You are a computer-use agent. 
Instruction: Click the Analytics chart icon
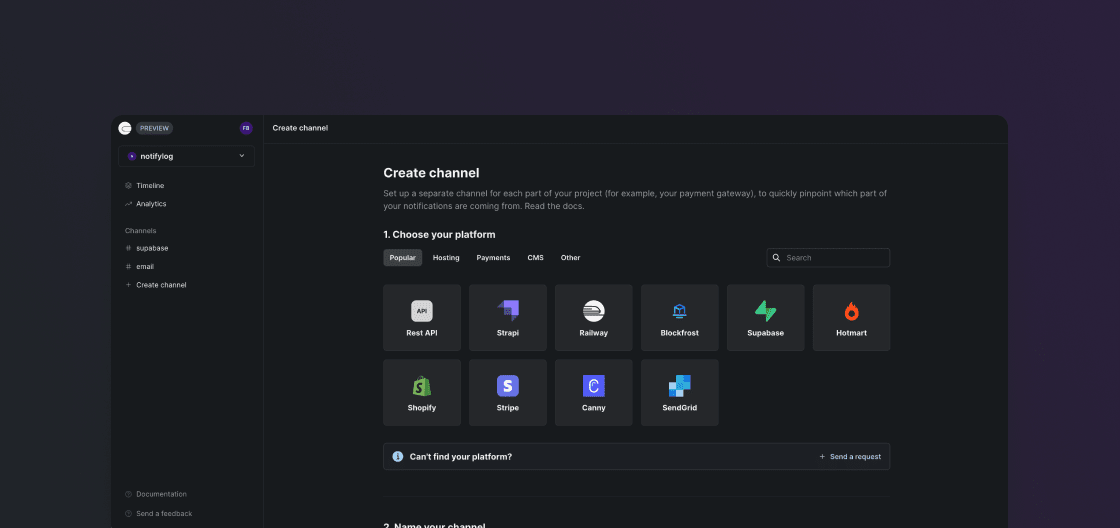(129, 204)
